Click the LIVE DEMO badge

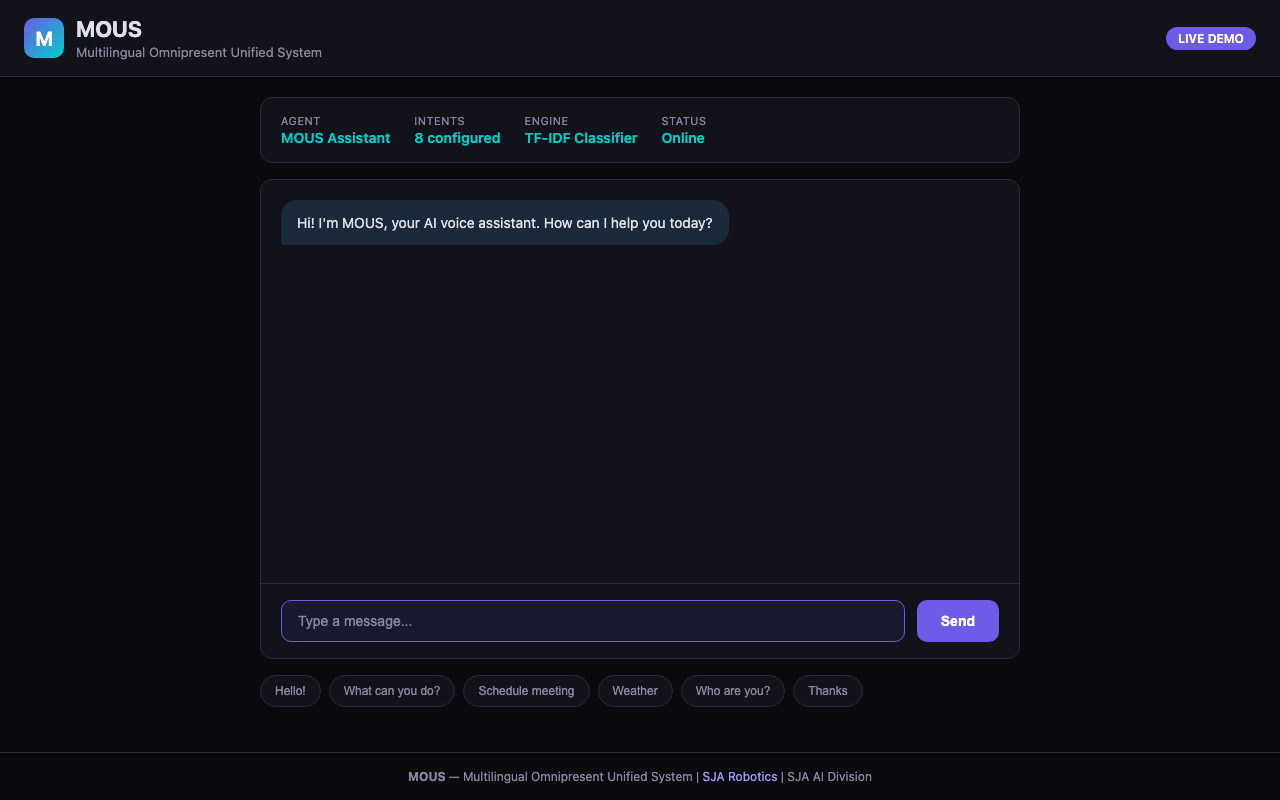1210,38
